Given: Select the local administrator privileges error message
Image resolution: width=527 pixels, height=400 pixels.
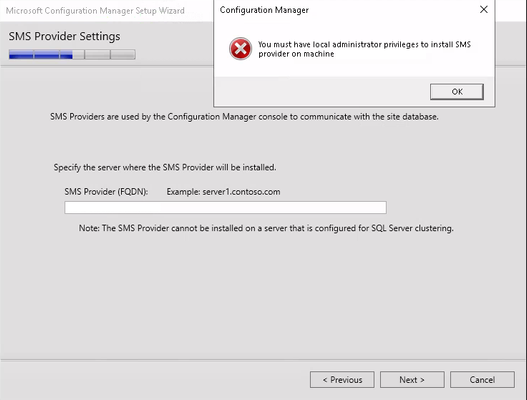Looking at the screenshot, I should click(x=364, y=49).
